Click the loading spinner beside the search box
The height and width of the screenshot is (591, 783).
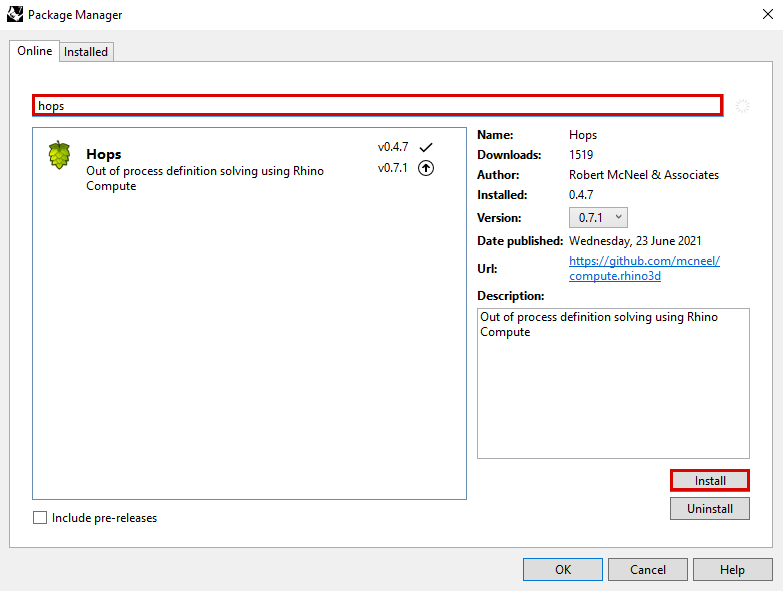(742, 106)
